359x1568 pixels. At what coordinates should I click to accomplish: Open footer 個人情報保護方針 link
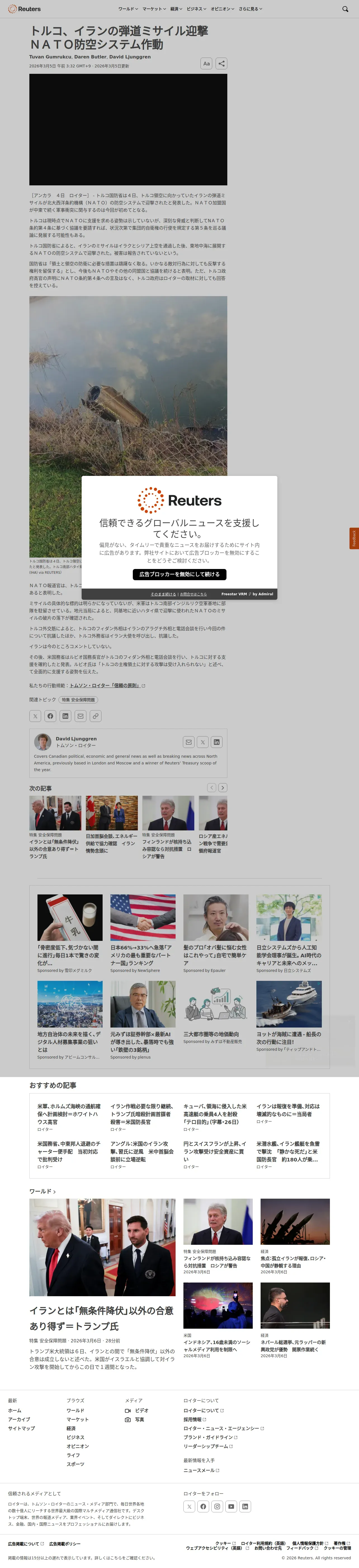(310, 1543)
